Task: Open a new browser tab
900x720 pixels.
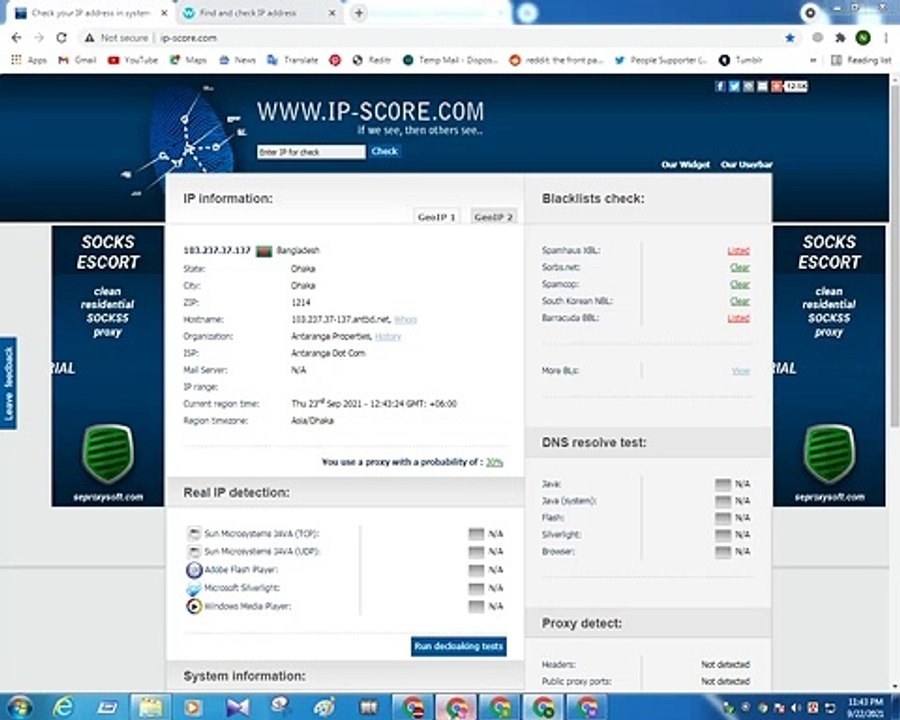Action: [x=359, y=13]
